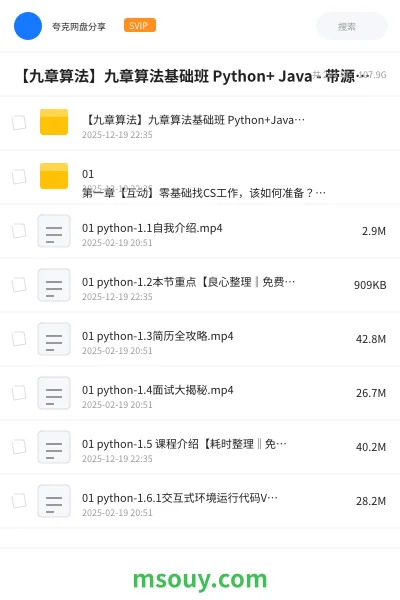The height and width of the screenshot is (600, 400).
Task: Select checkbox for 1.4面试大揭秘.mp4
Action: tap(19, 393)
